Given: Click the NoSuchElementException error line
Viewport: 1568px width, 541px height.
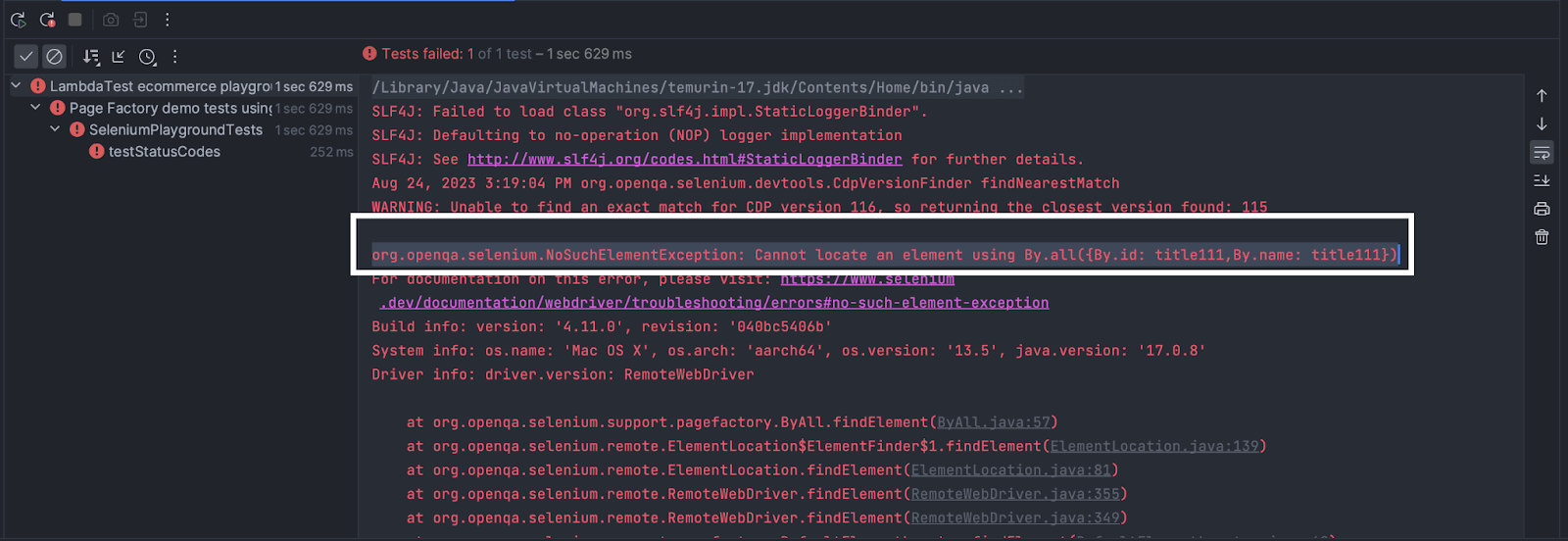Looking at the screenshot, I should point(884,255).
